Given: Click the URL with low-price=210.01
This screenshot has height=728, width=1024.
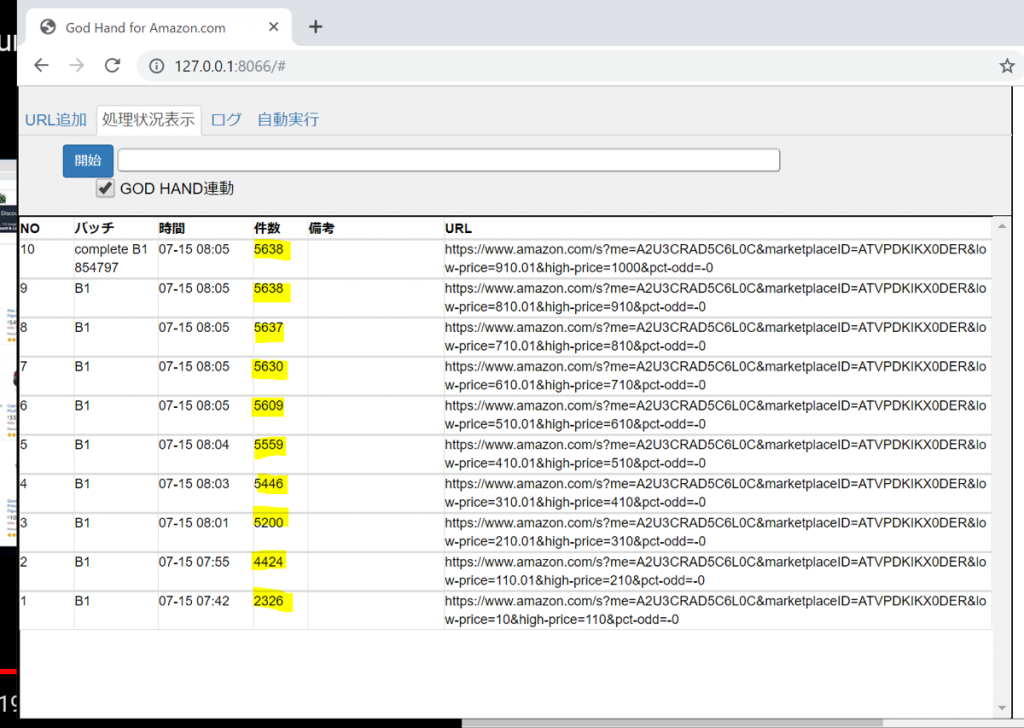Looking at the screenshot, I should [x=716, y=532].
